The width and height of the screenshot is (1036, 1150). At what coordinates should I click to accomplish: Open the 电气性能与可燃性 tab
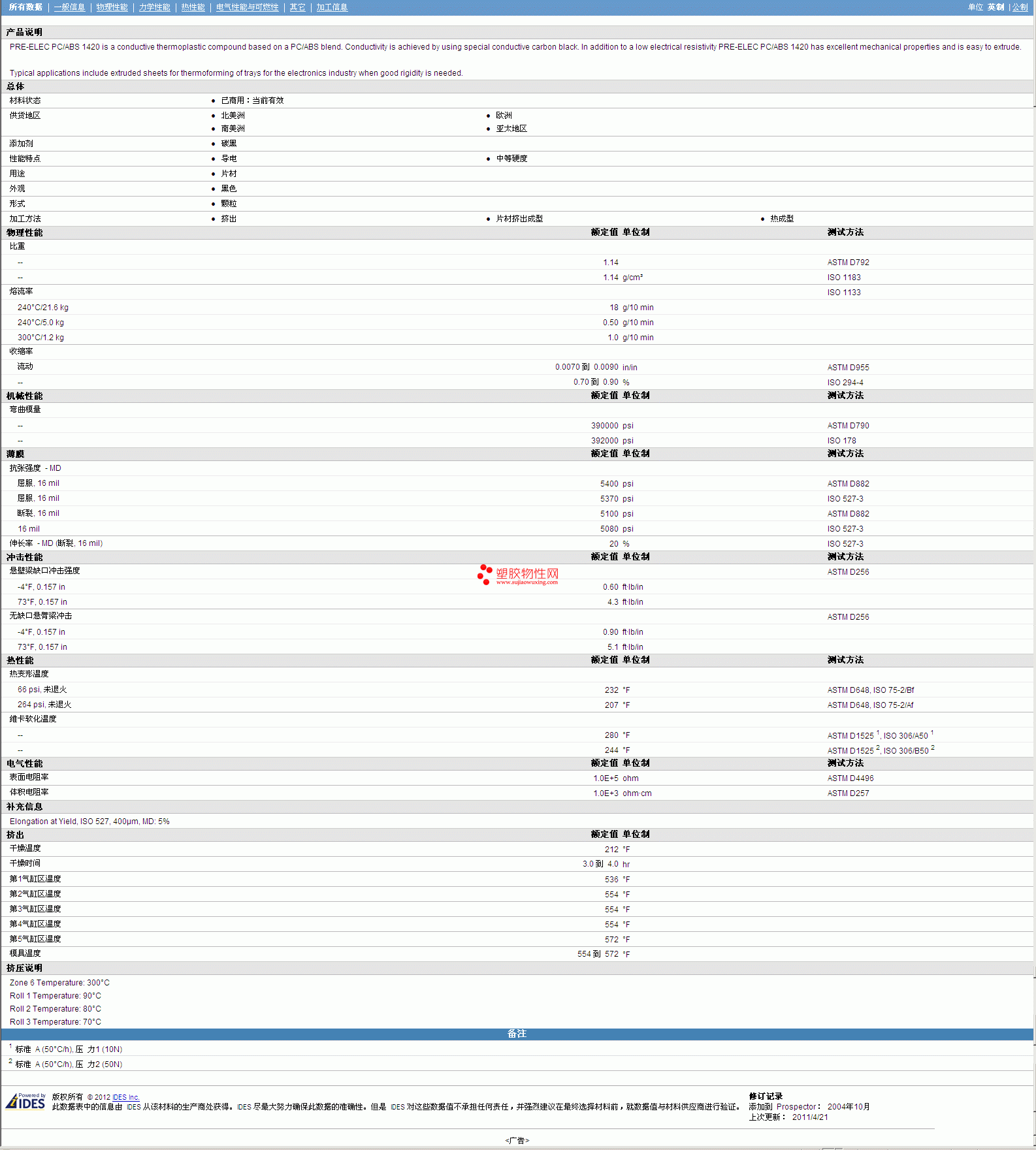tap(247, 7)
